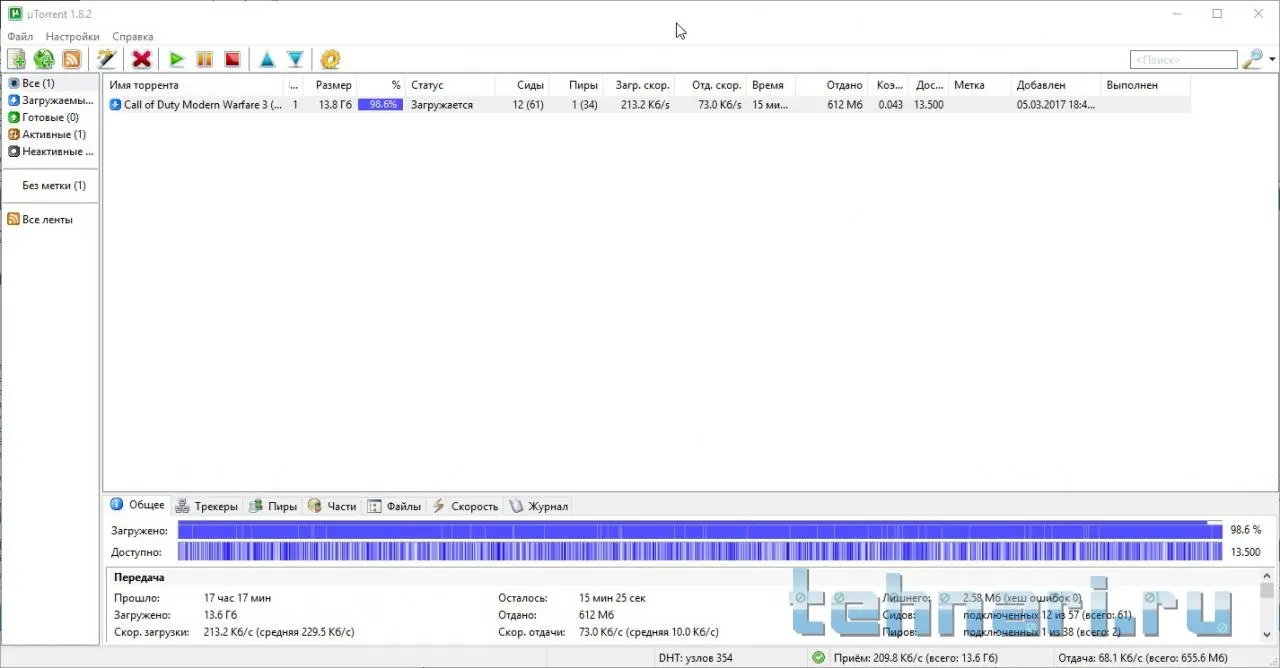This screenshot has width=1280, height=668.
Task: Open the RSS feed toolbar icon
Action: [x=72, y=59]
